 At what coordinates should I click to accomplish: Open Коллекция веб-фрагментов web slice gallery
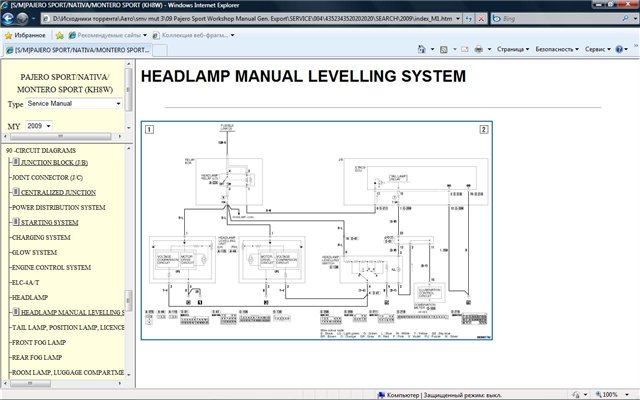coord(193,36)
